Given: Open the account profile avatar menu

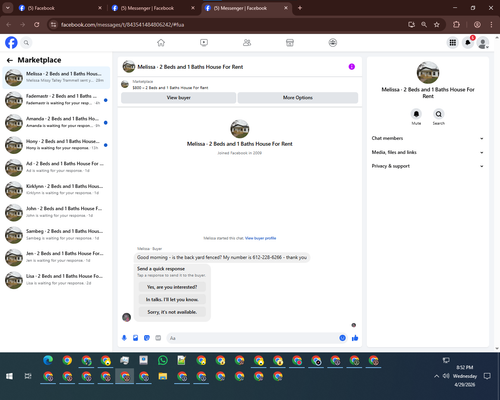Looking at the screenshot, I should [x=483, y=43].
